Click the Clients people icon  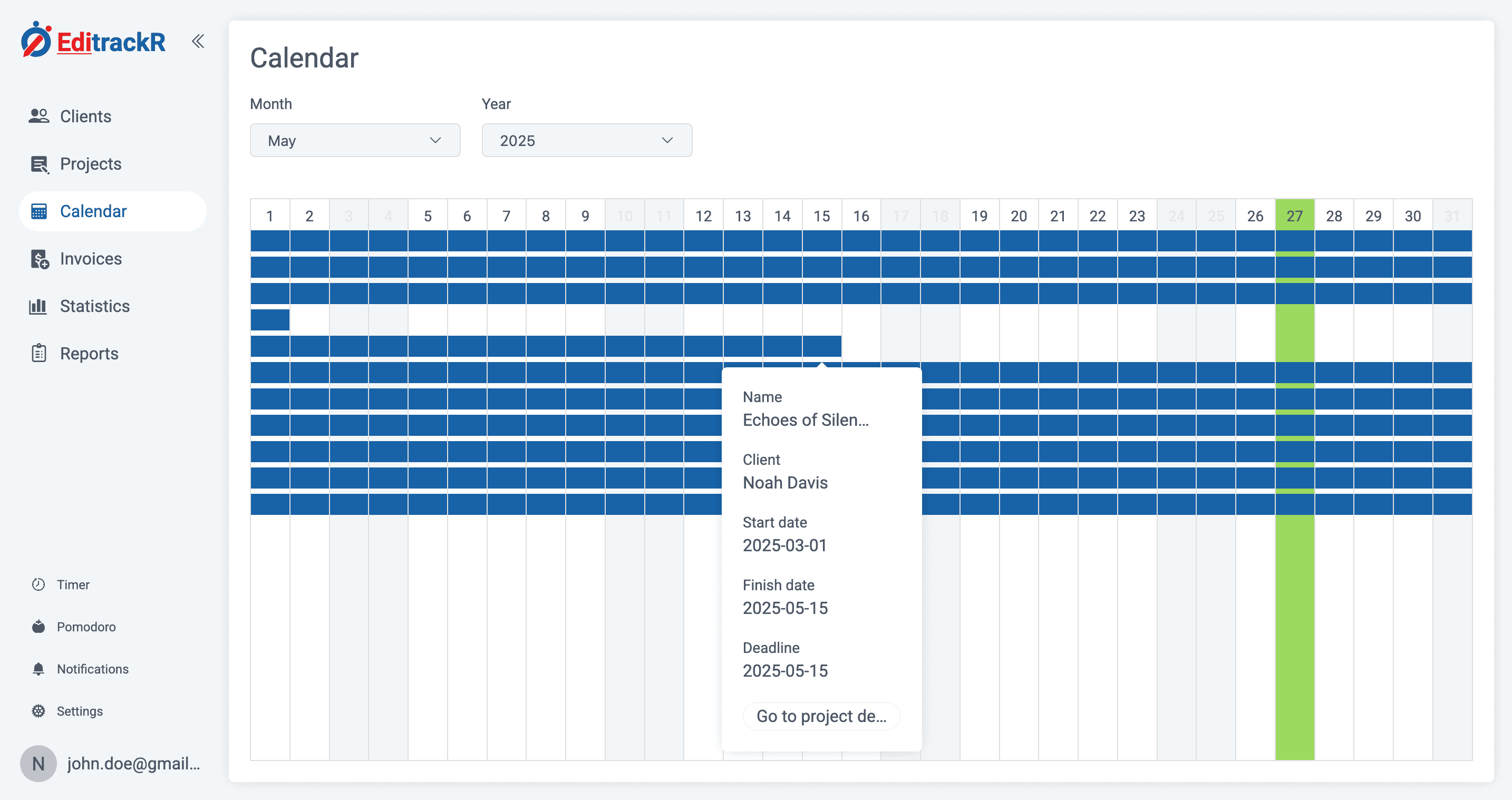pos(38,116)
